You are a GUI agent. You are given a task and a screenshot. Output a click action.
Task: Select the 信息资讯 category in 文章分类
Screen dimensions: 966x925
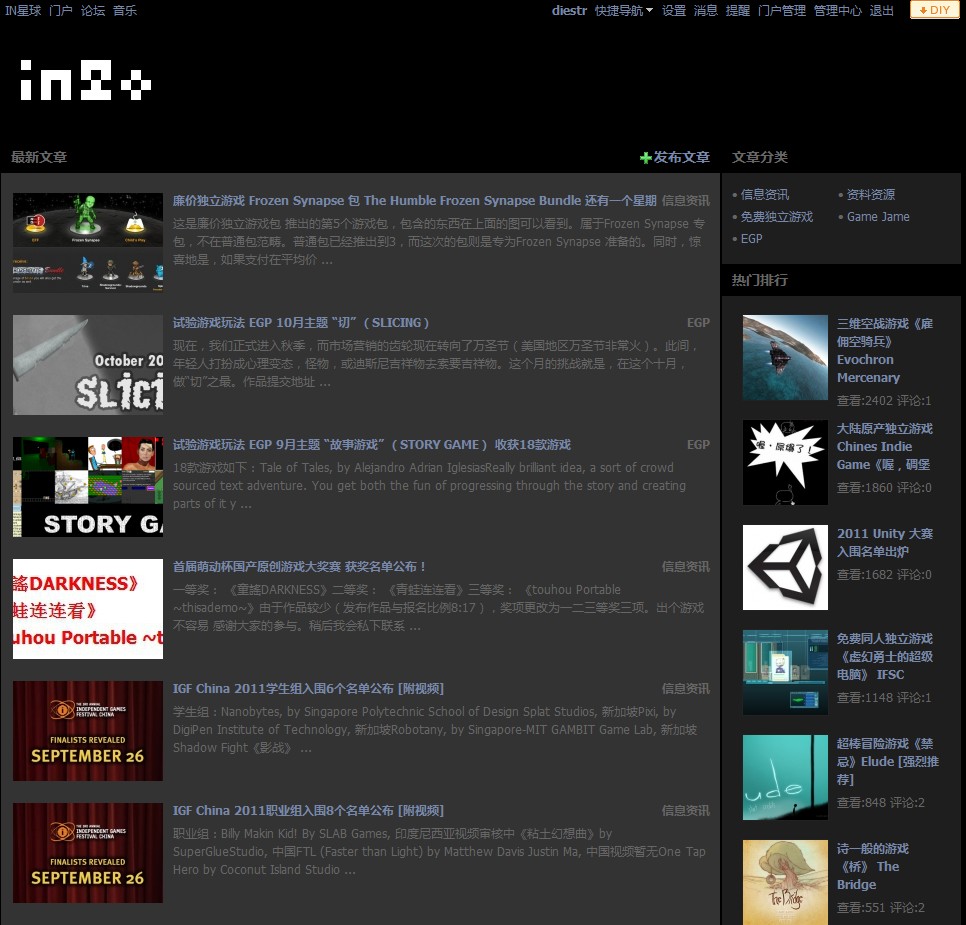765,195
